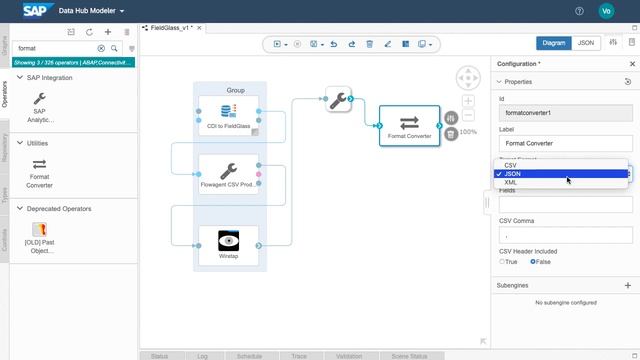Switch to JSON view
This screenshot has width=640, height=360.
pos(586,43)
